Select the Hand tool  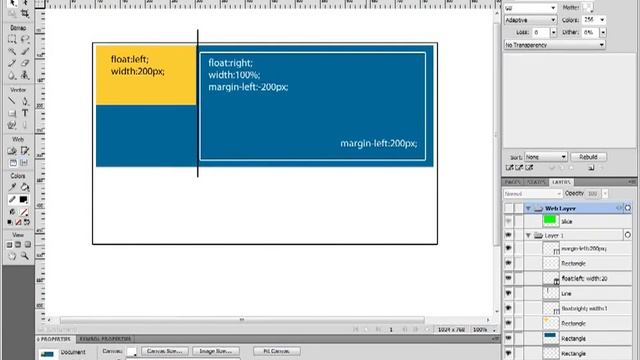coord(12,256)
